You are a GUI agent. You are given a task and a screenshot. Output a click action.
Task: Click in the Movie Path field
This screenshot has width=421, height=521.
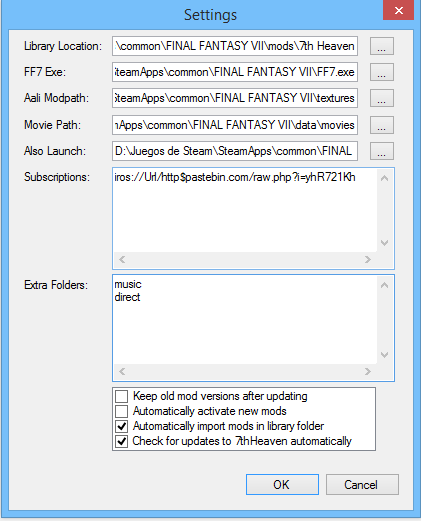tap(235, 125)
